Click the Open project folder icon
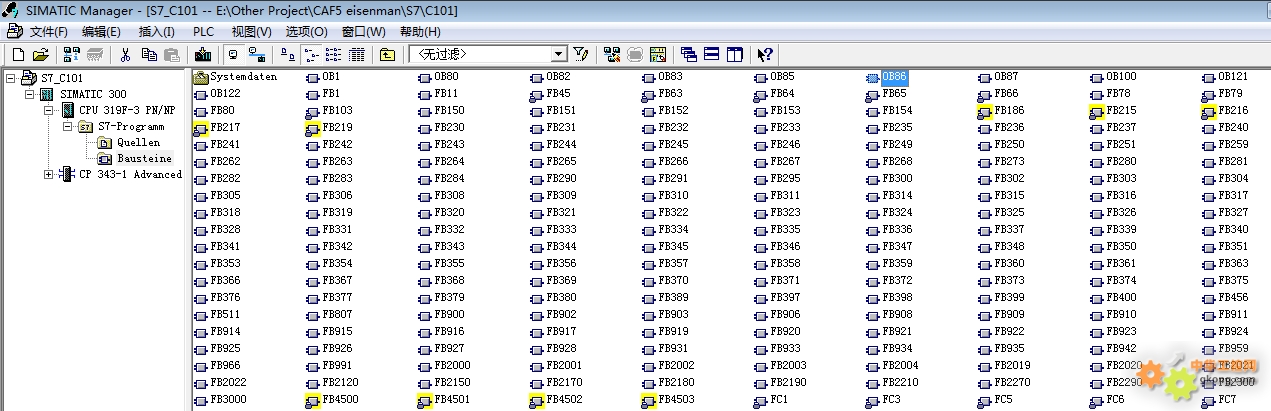Screen dimensions: 1271x411 coord(40,53)
